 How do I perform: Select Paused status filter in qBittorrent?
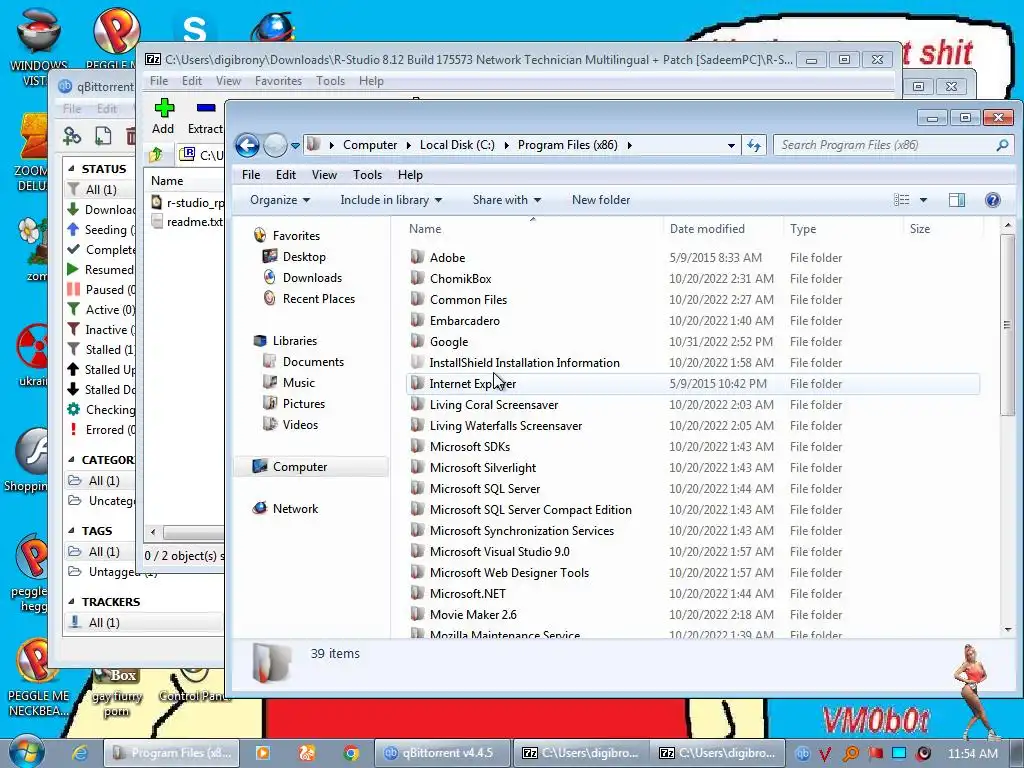pyautogui.click(x=101, y=289)
